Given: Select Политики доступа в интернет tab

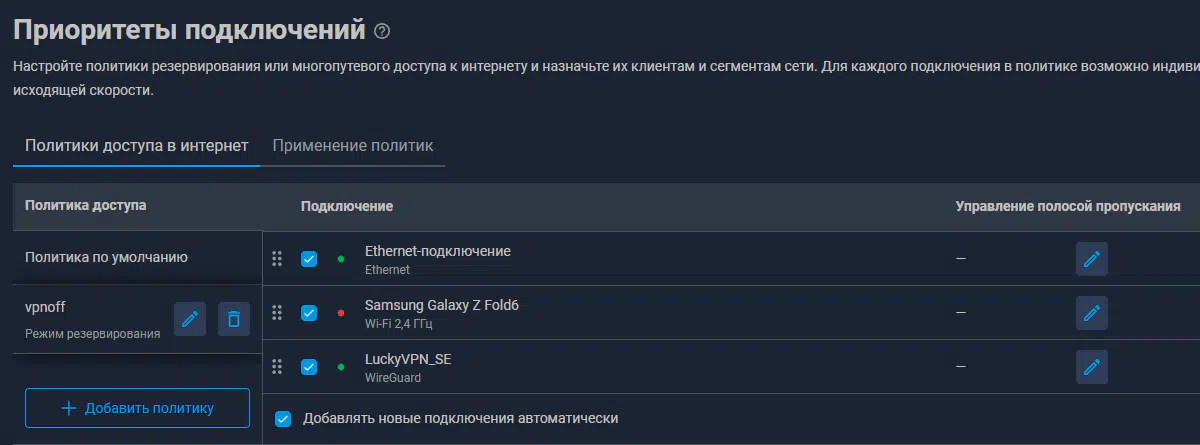Looking at the screenshot, I should point(136,146).
